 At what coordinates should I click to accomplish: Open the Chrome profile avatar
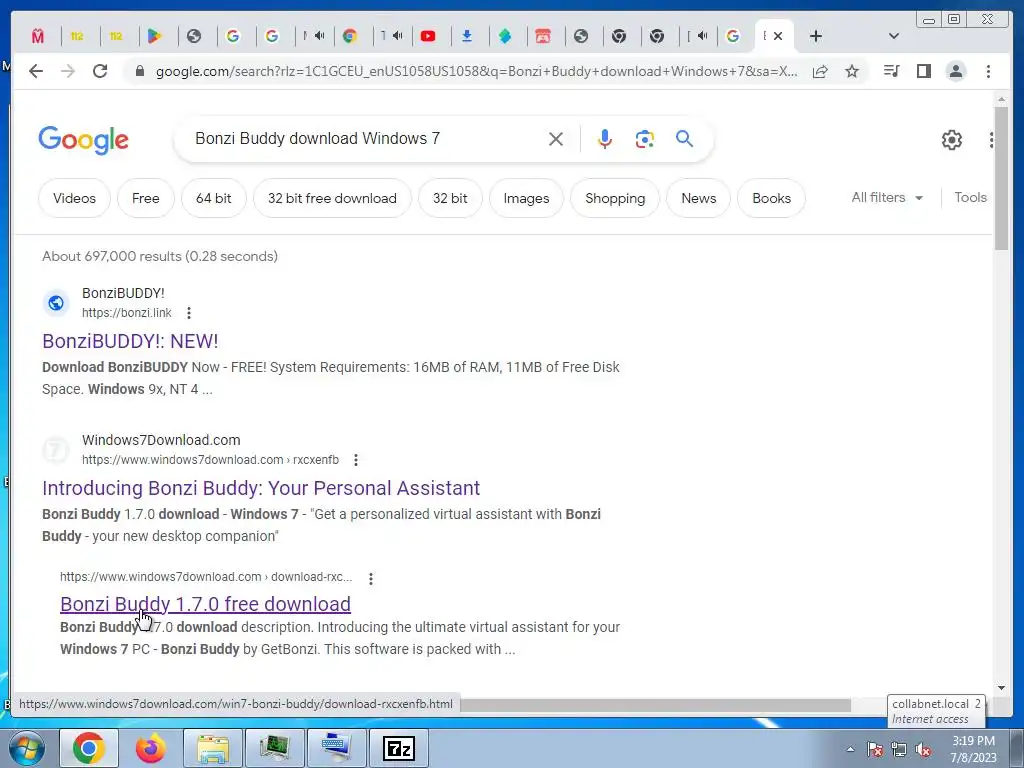pyautogui.click(x=956, y=71)
